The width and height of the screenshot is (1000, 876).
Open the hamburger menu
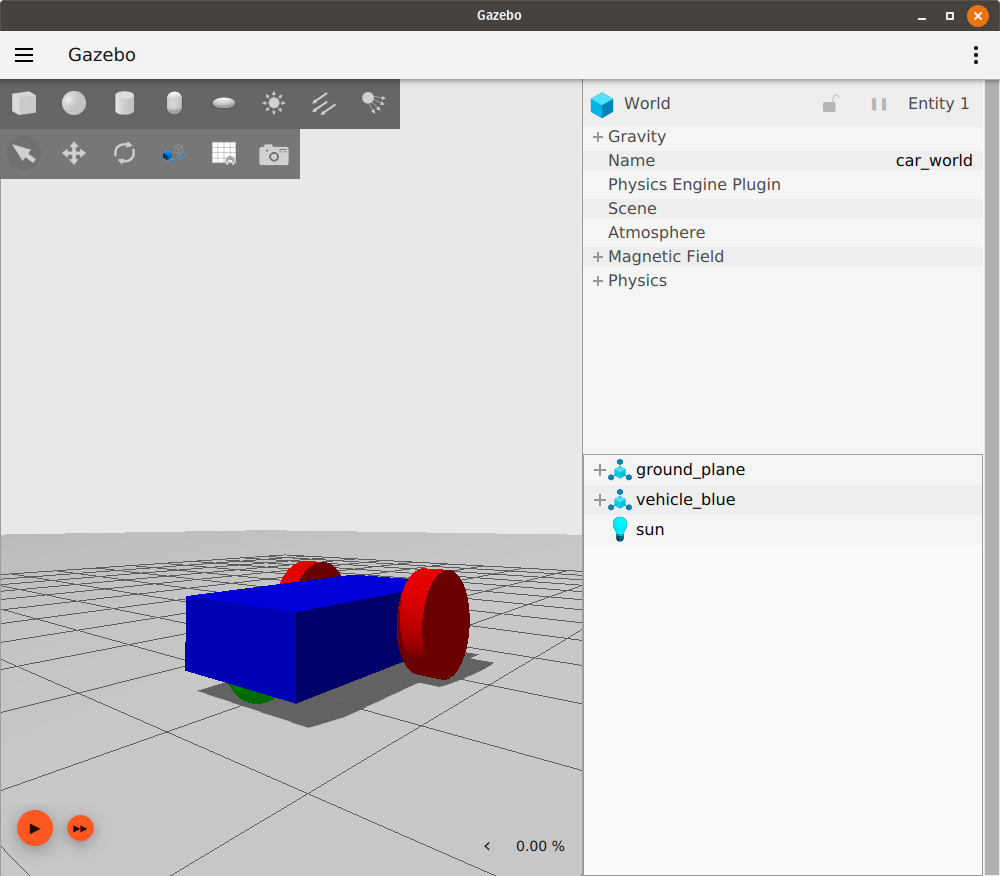24,55
